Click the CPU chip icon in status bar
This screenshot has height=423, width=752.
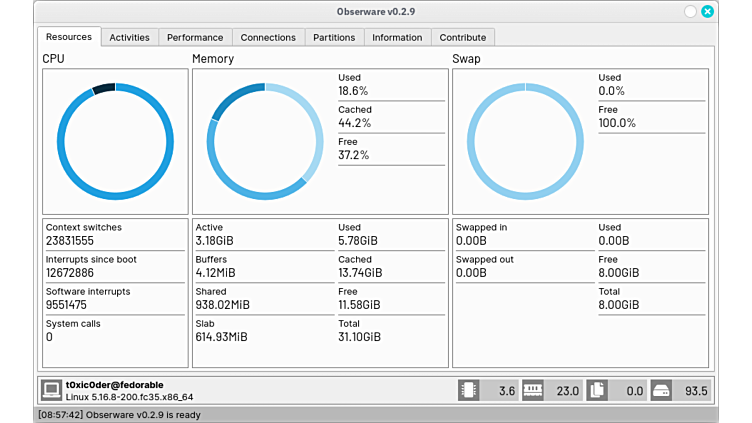pos(469,390)
